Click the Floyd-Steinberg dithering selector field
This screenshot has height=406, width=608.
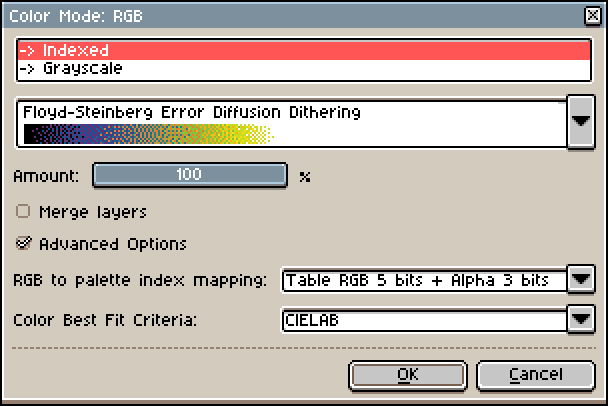(291, 122)
